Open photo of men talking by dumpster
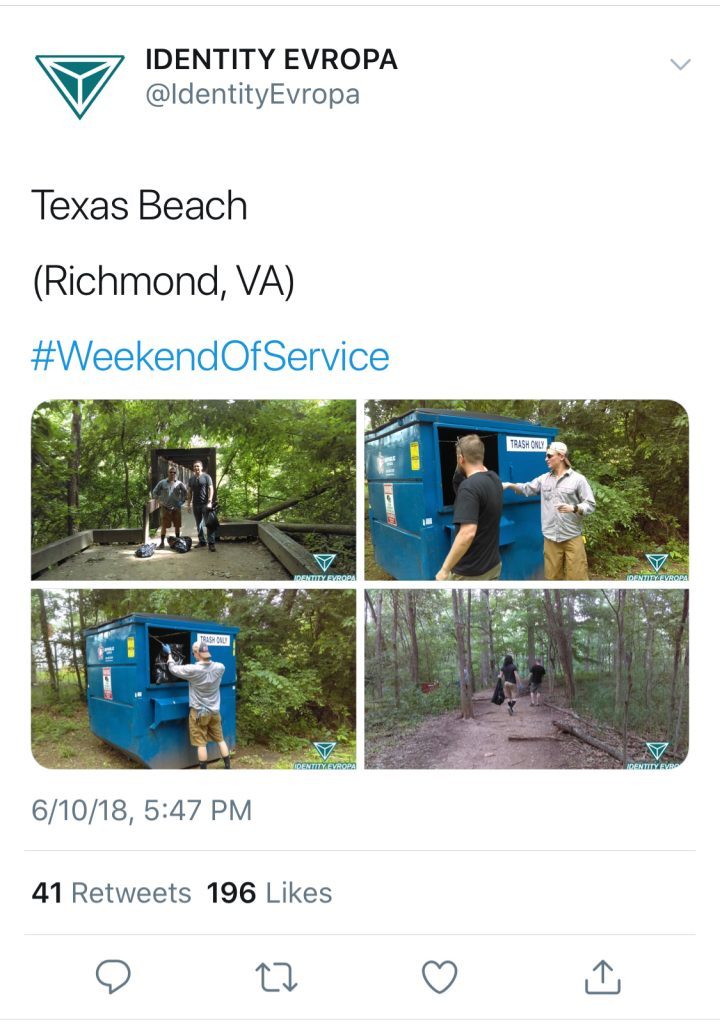 [x=527, y=490]
